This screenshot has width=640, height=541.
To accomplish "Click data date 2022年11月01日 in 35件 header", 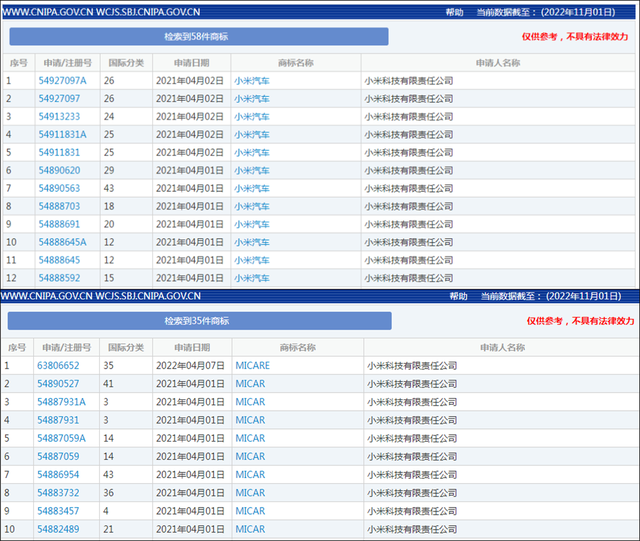I will (583, 296).
